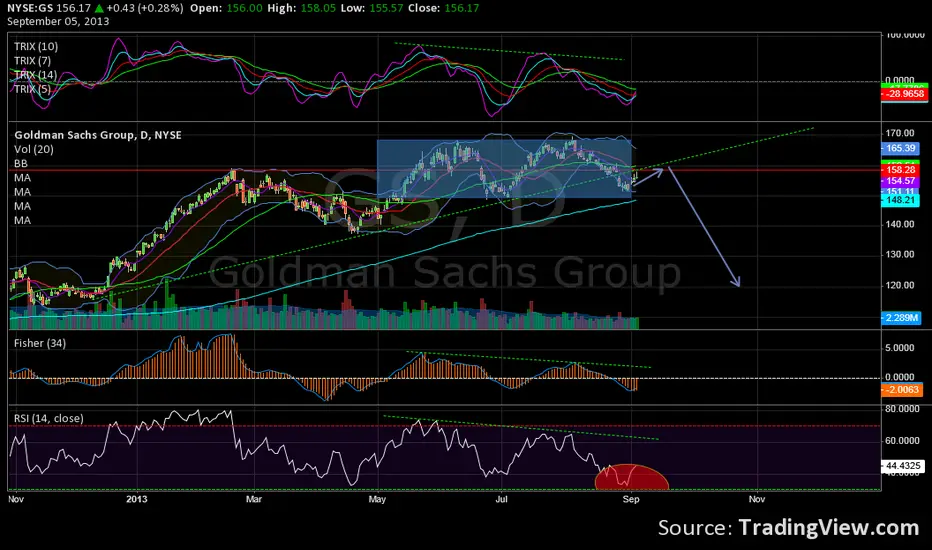
Task: Select the BB Bollinger Bands label
Action: (x=21, y=164)
